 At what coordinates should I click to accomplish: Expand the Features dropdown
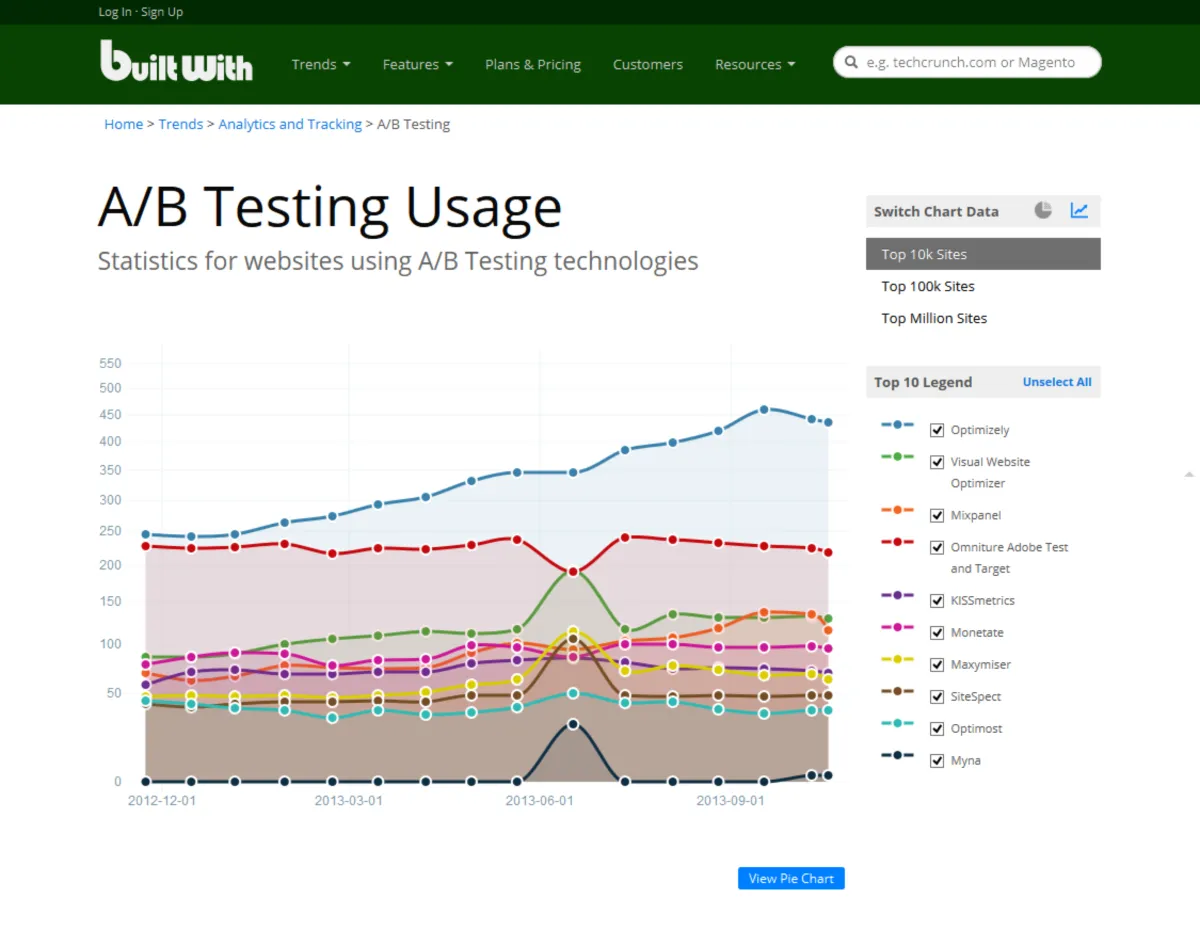coord(418,64)
